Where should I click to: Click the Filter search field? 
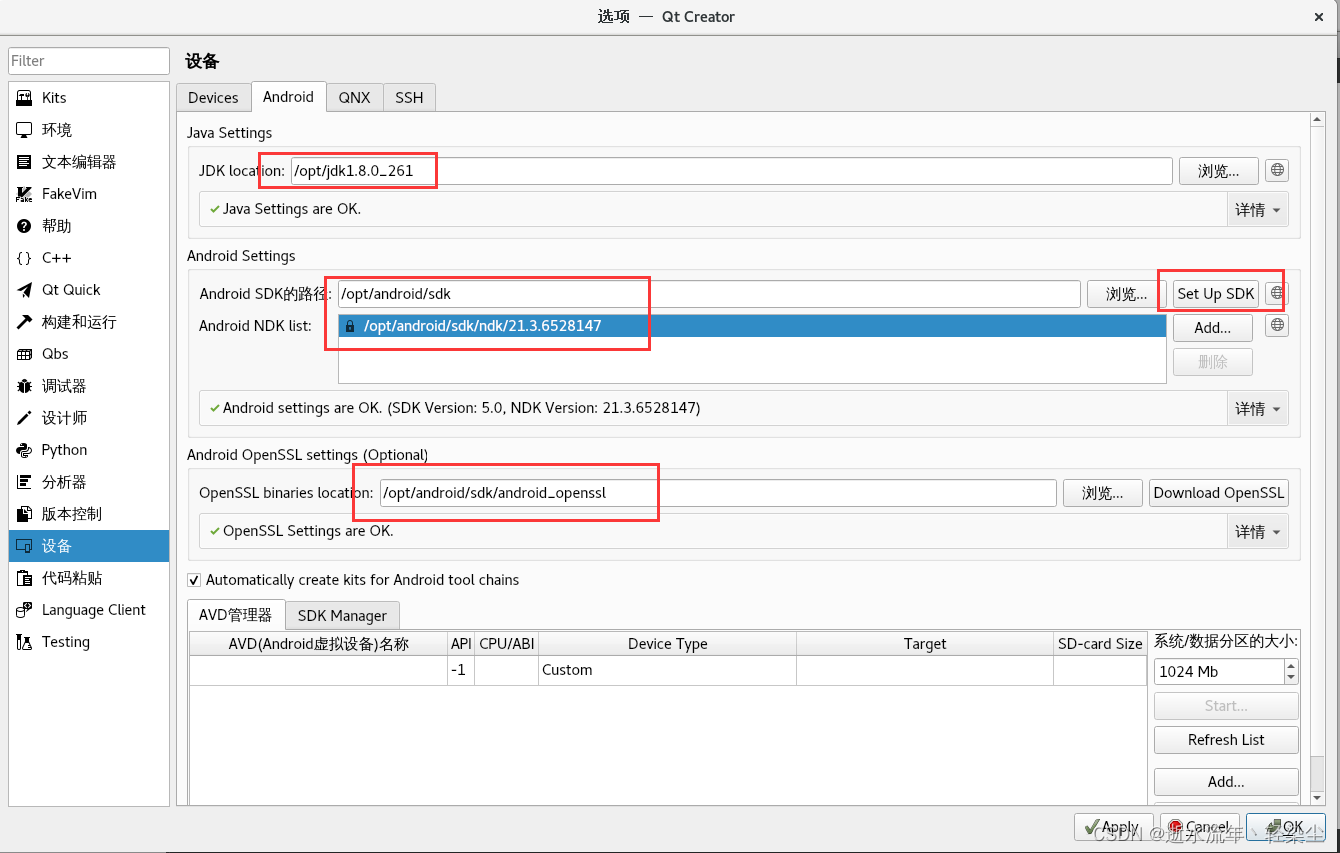click(89, 61)
